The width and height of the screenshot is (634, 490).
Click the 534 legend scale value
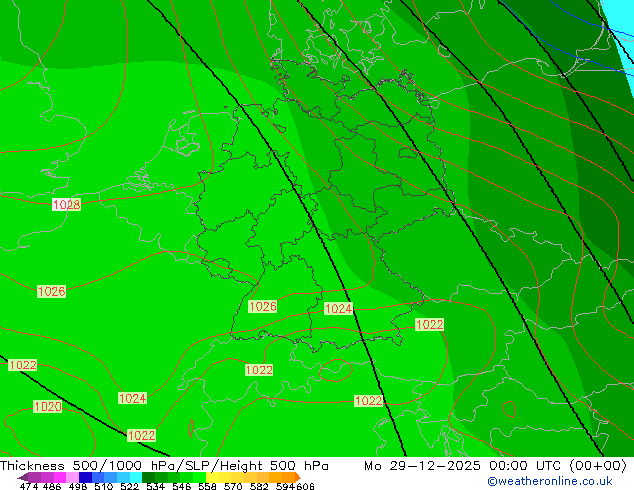point(155,486)
